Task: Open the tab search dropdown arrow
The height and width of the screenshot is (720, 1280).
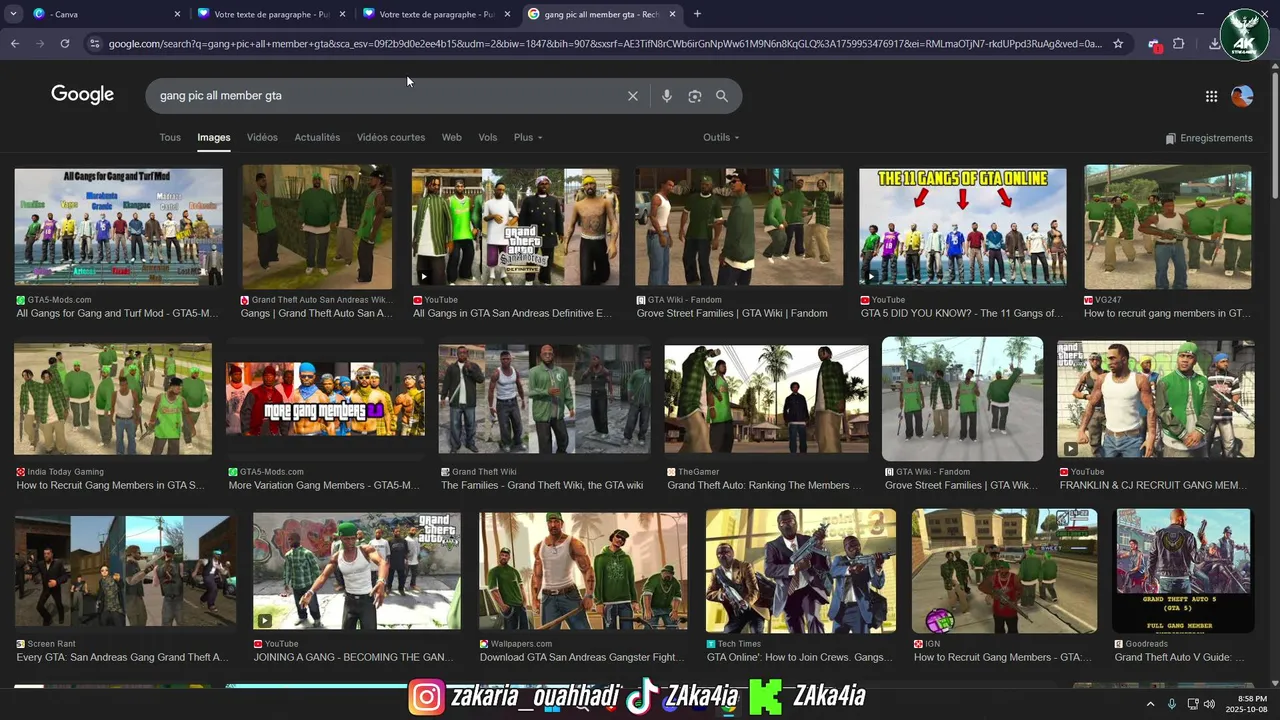Action: (13, 14)
